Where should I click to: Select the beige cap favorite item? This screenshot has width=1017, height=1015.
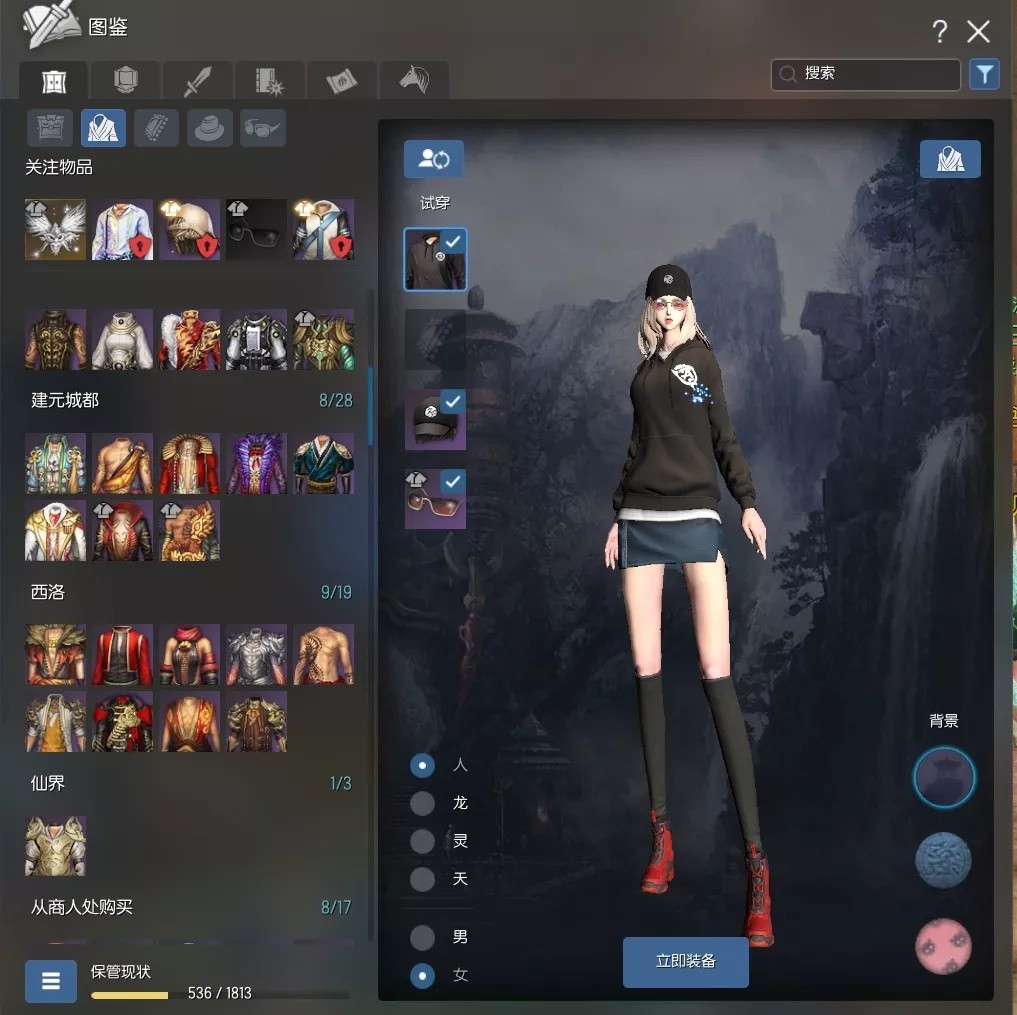189,230
